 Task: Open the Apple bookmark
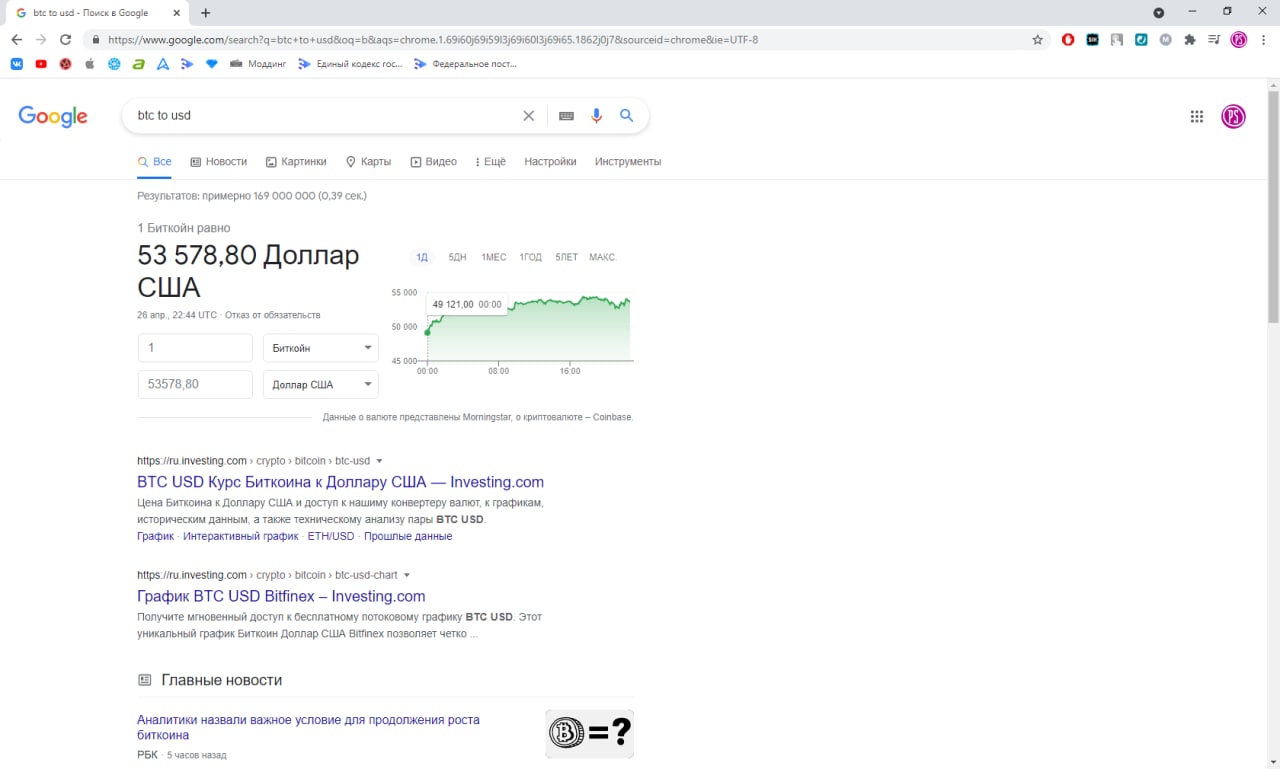(90, 64)
